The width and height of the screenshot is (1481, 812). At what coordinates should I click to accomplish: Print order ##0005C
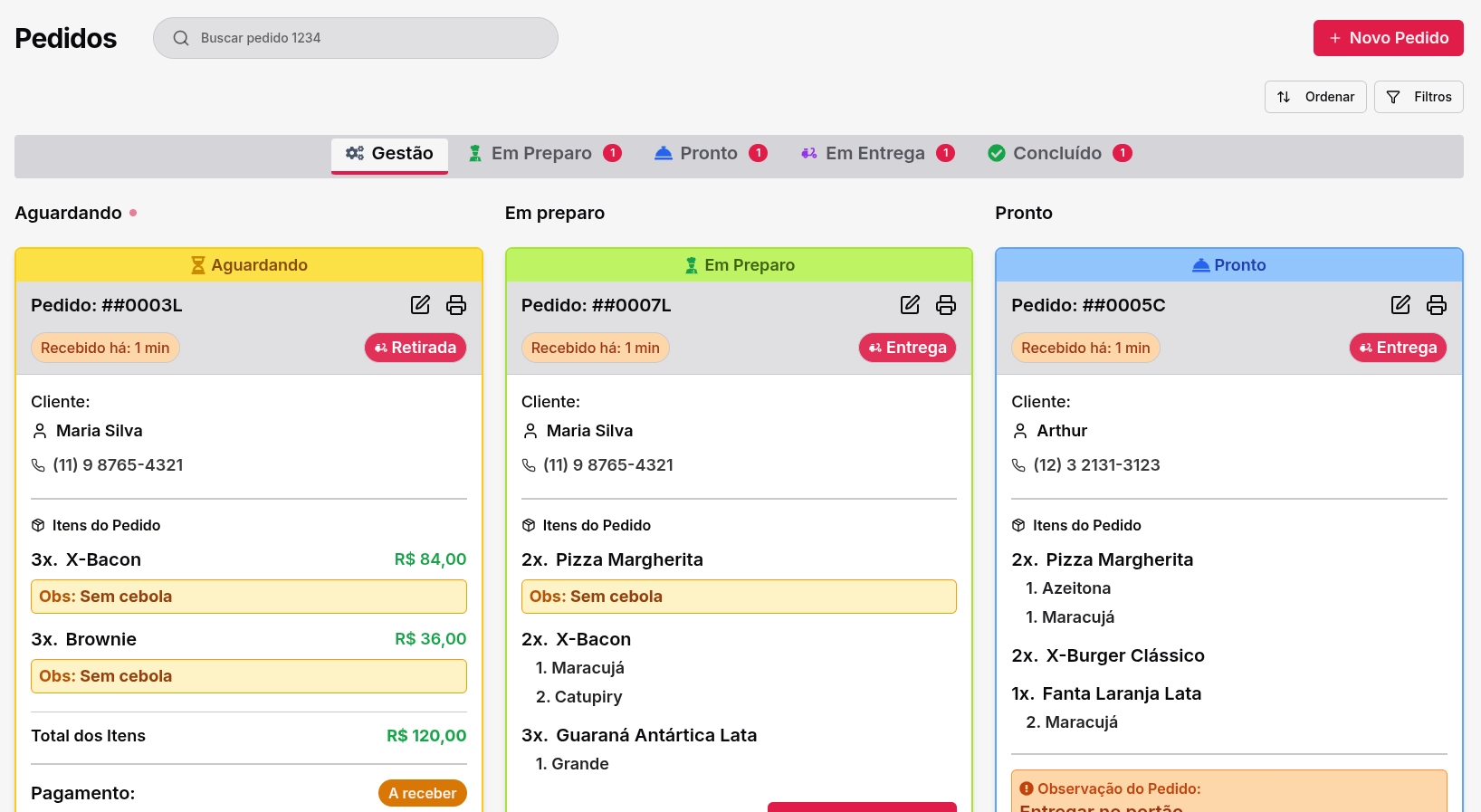click(x=1437, y=305)
